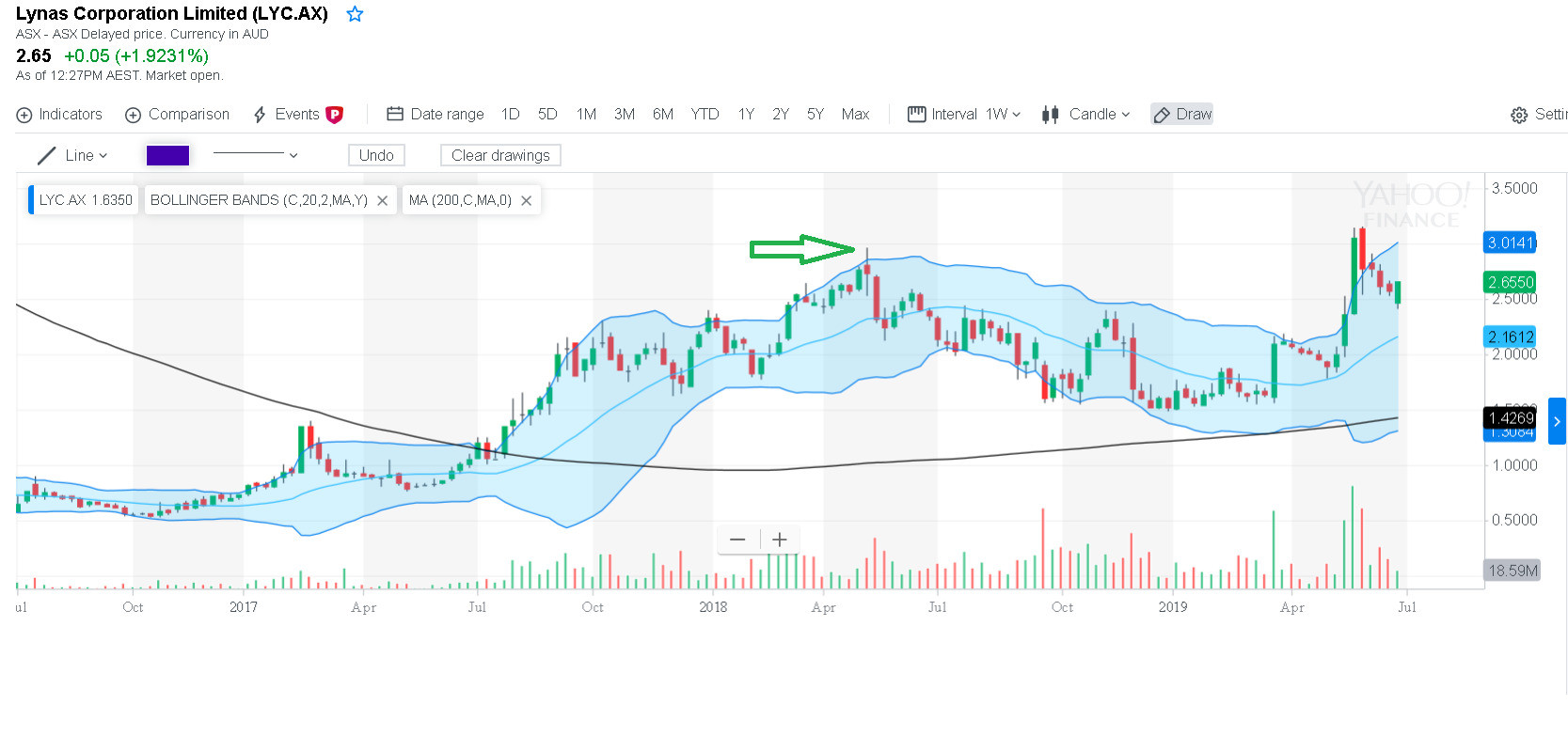
Task: Click the candlestick icon next to Candle
Action: (1051, 115)
